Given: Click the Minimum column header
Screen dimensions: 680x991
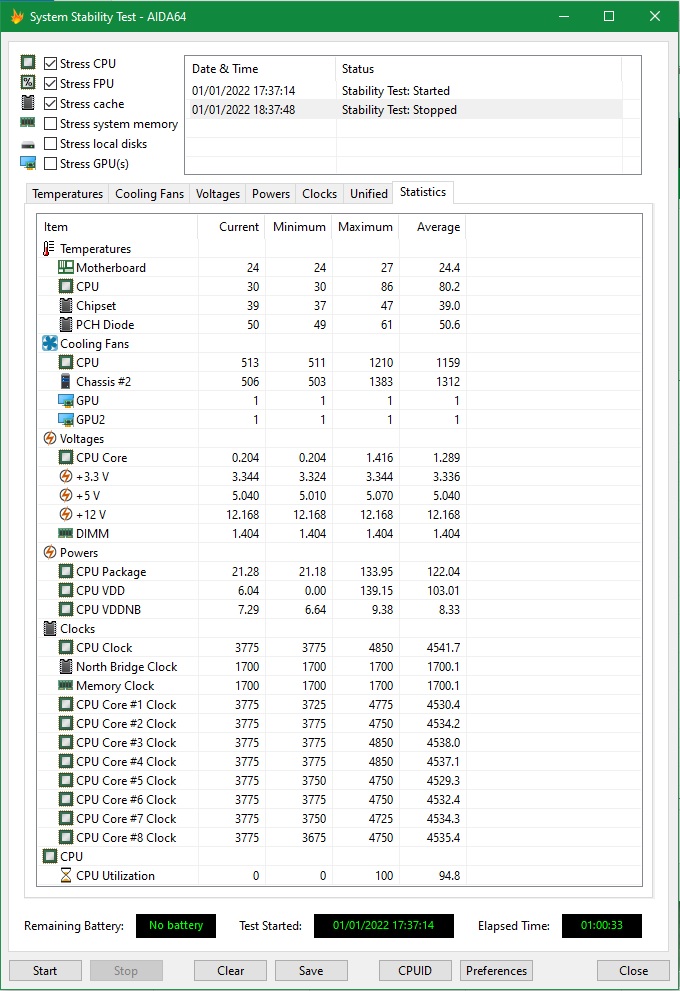Looking at the screenshot, I should point(298,226).
